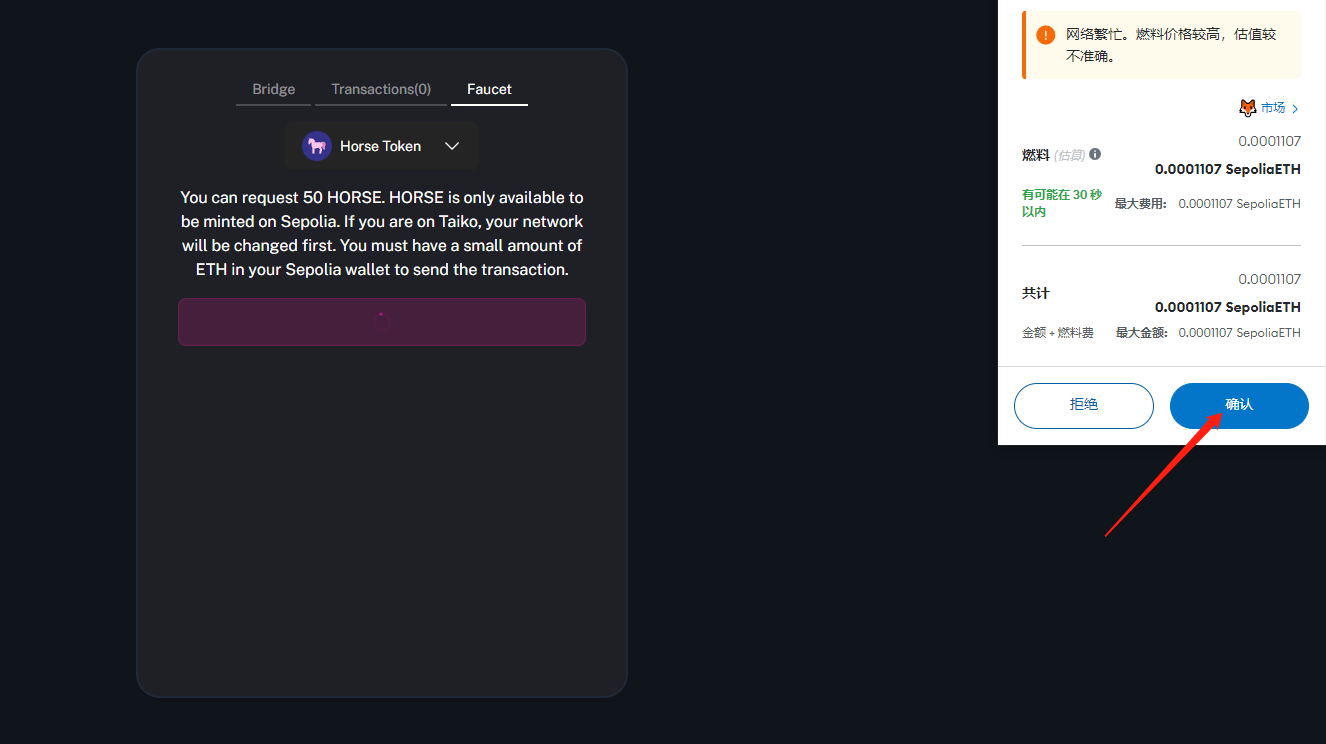Viewport: 1326px width, 744px height.
Task: Open the 市场 link
Action: 1273,108
